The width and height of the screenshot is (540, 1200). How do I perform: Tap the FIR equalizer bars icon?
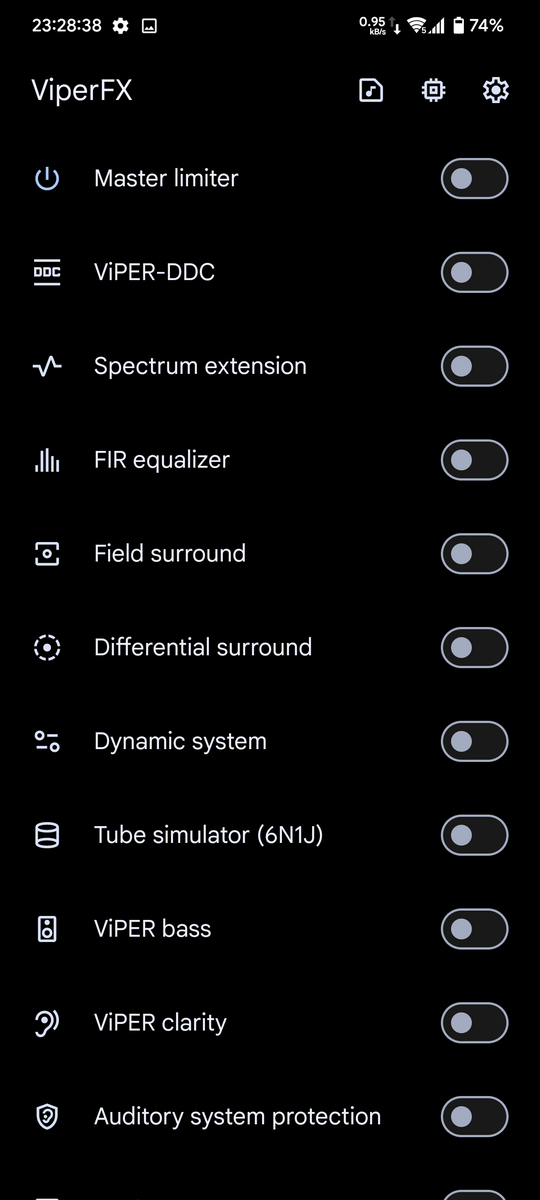click(47, 460)
